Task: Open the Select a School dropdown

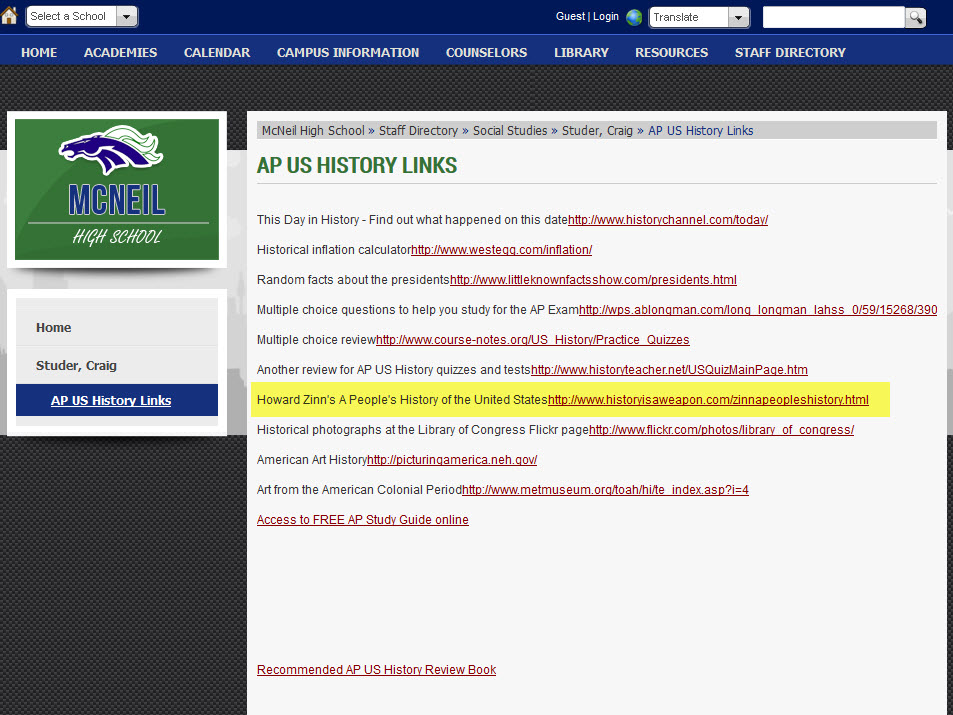Action: [82, 16]
